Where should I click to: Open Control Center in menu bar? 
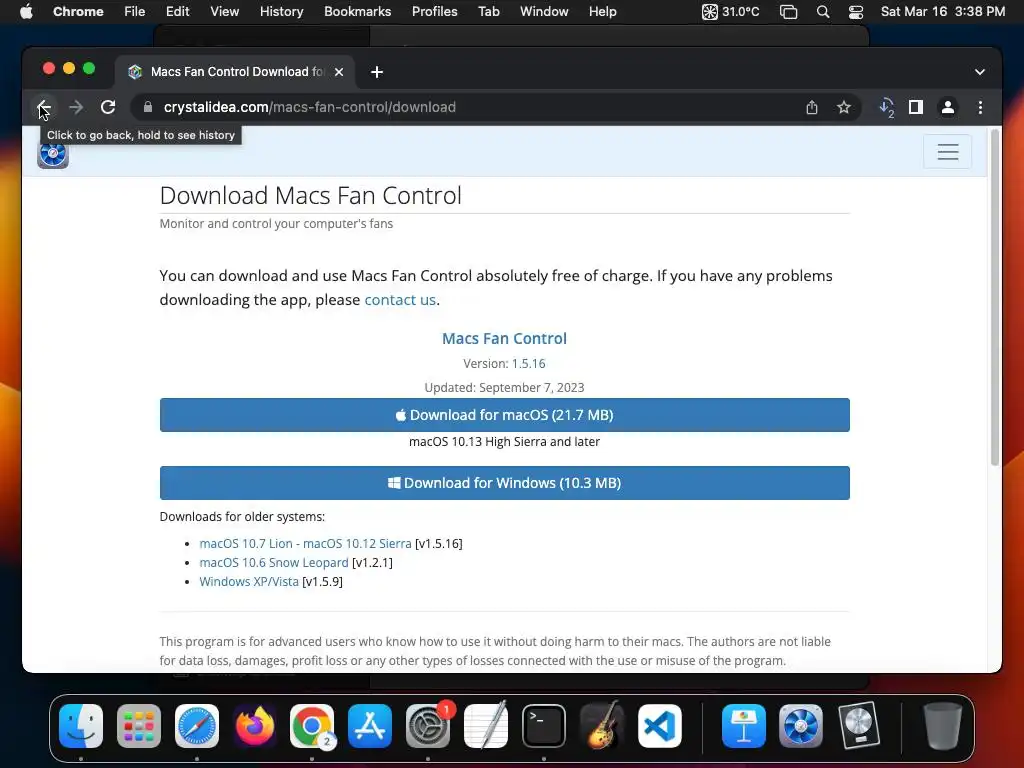[856, 12]
